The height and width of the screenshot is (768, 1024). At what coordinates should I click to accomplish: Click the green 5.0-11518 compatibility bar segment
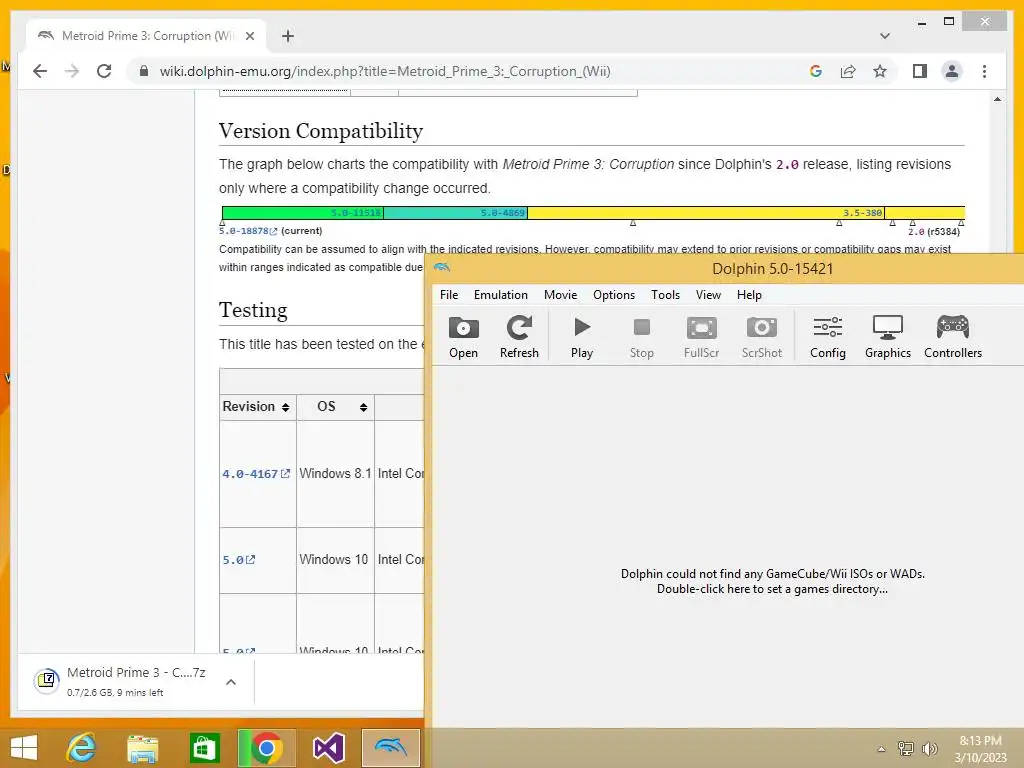(302, 213)
